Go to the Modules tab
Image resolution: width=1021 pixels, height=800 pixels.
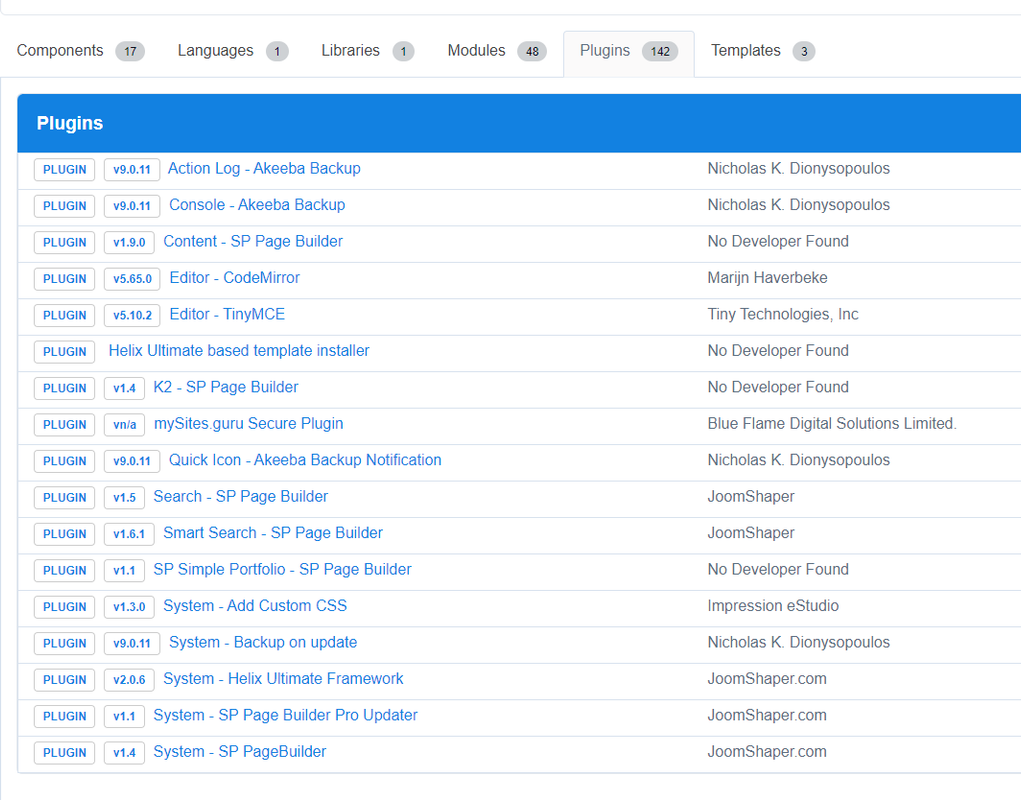(497, 51)
